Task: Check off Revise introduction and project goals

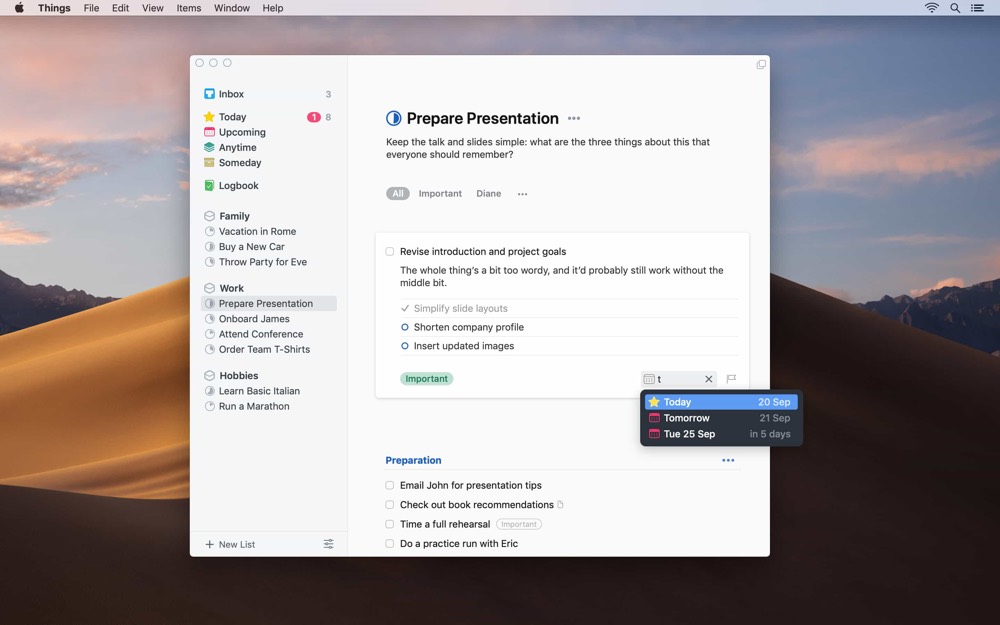Action: (x=390, y=252)
